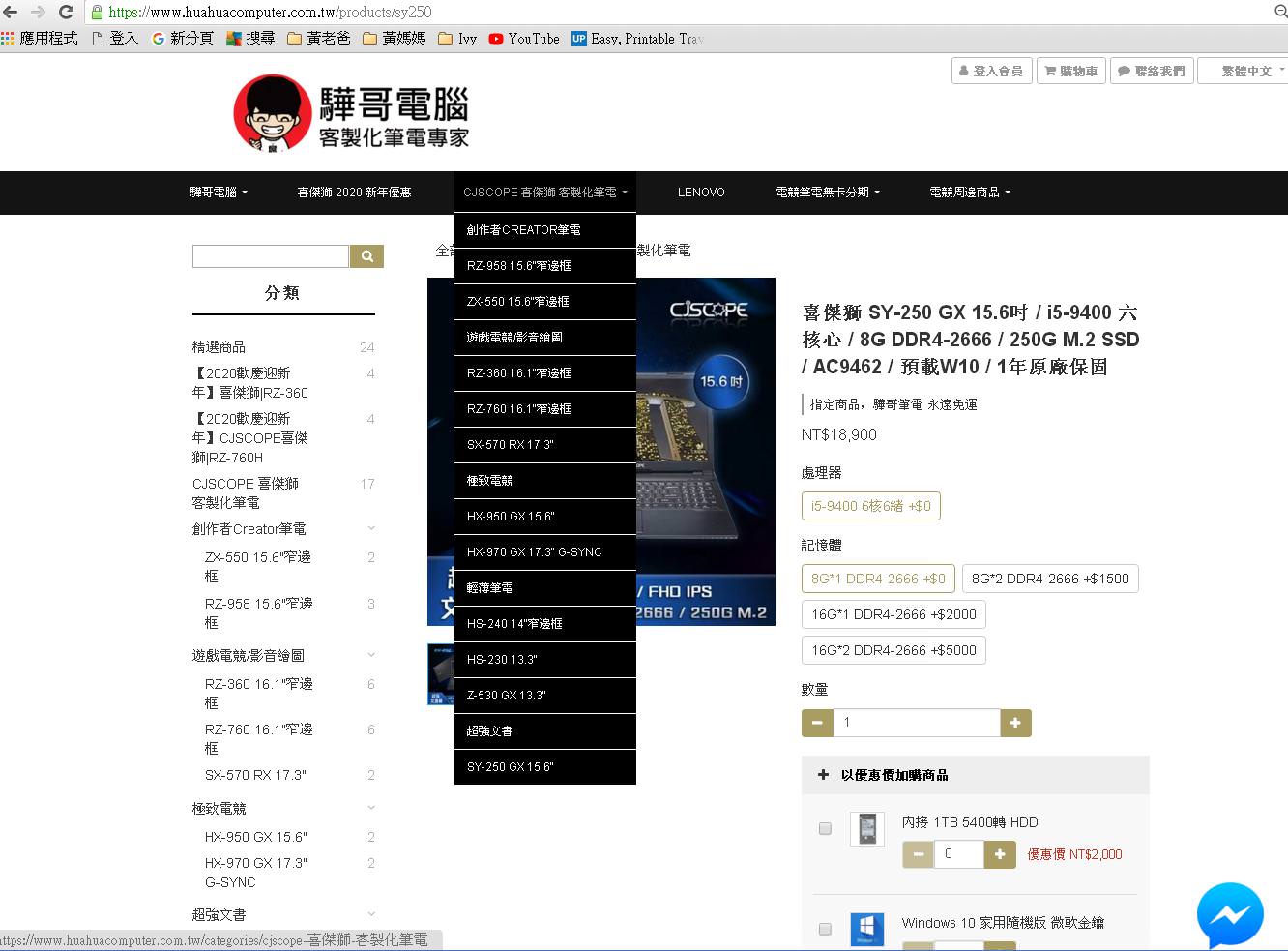This screenshot has height=951, width=1288.
Task: Increase quantity with the plus button
Action: click(1015, 723)
